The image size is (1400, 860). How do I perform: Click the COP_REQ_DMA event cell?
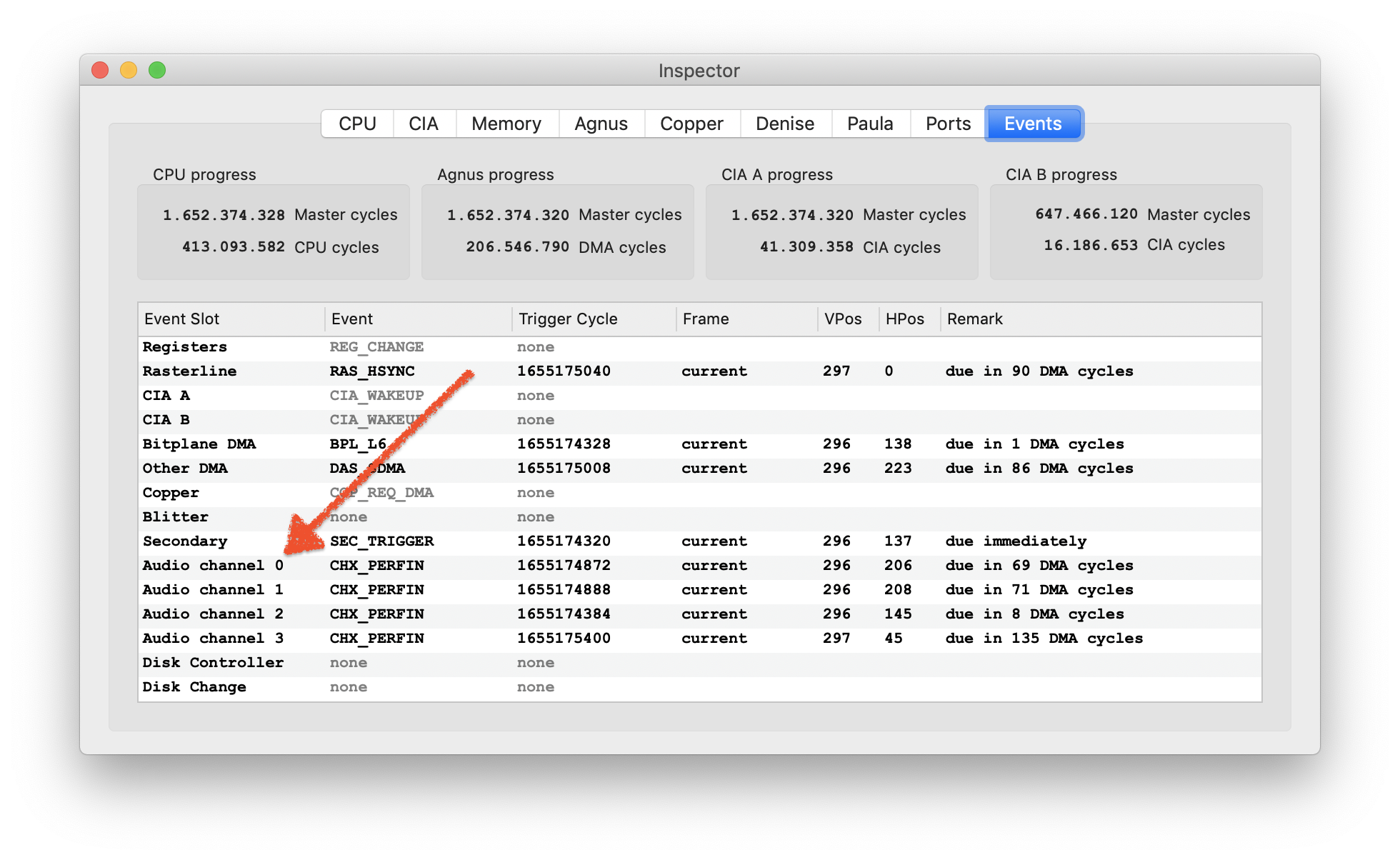point(381,493)
